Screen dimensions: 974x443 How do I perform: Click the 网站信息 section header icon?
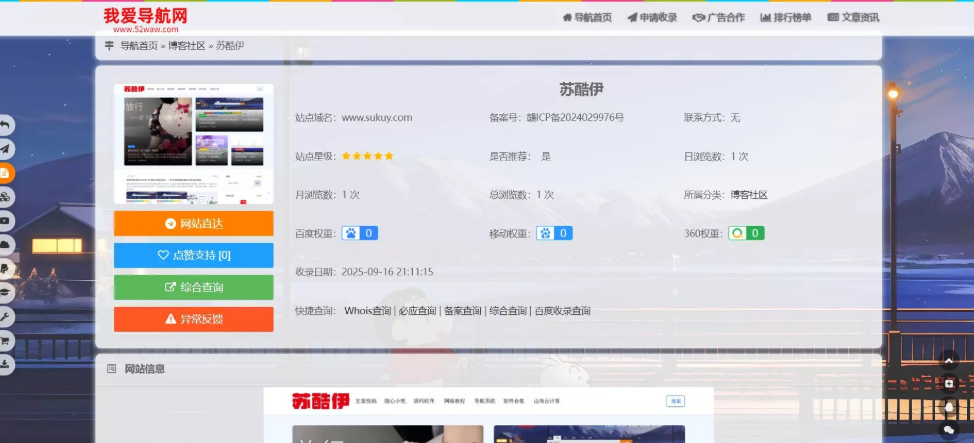pos(112,368)
